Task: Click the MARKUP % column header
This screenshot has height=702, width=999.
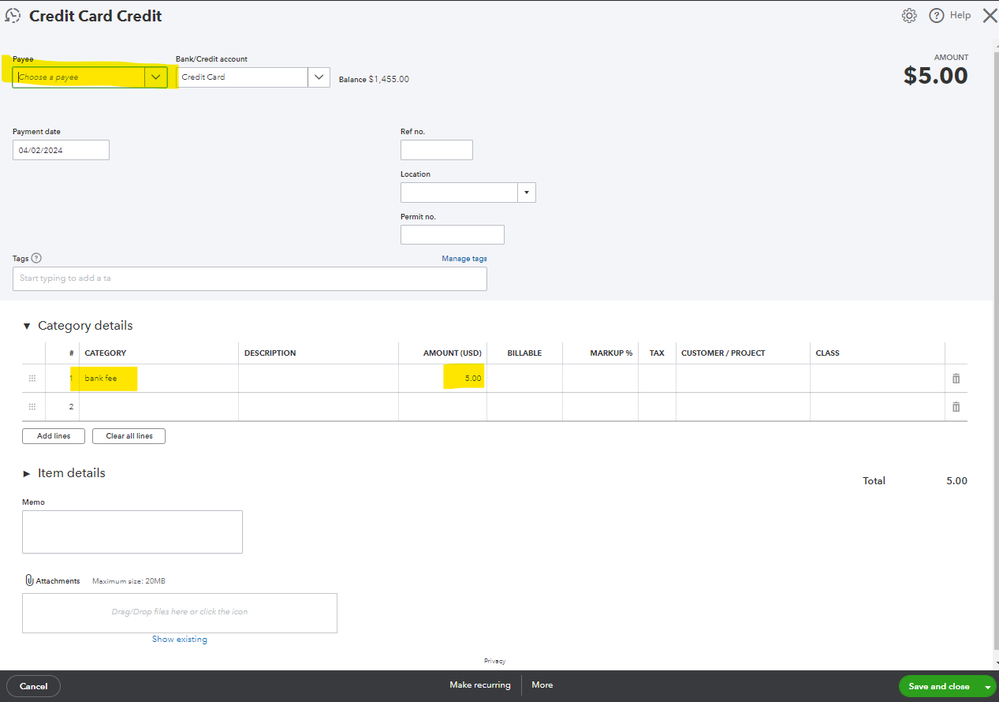Action: [611, 353]
